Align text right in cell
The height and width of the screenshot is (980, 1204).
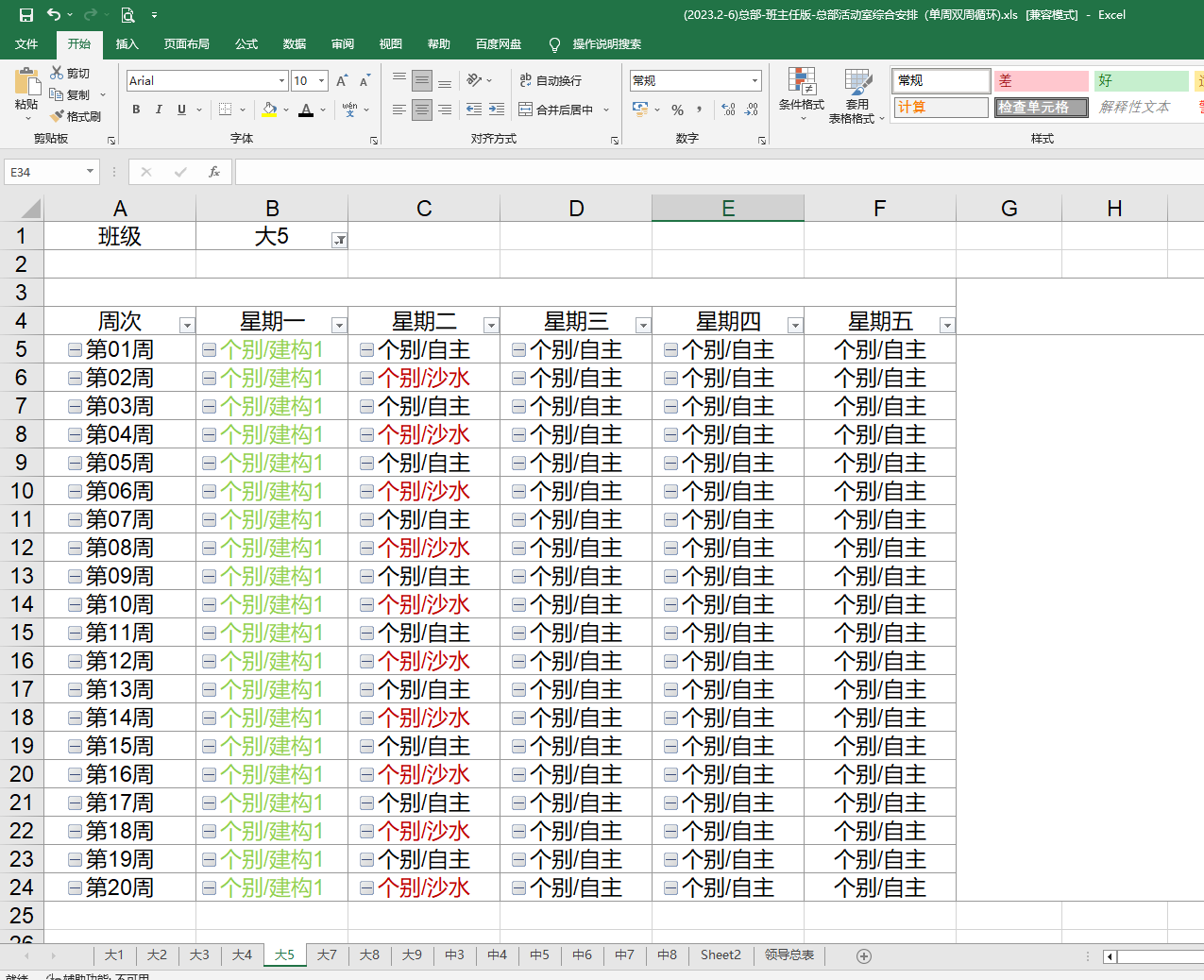[x=445, y=110]
